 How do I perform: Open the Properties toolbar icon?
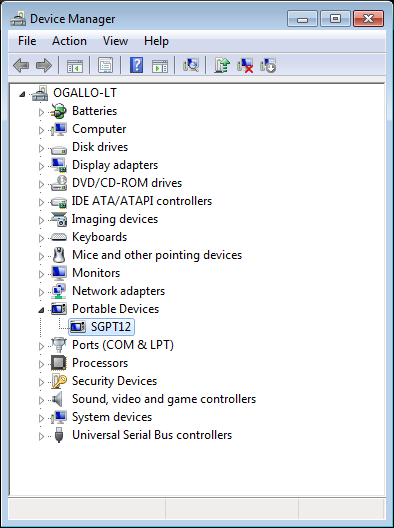click(x=105, y=65)
